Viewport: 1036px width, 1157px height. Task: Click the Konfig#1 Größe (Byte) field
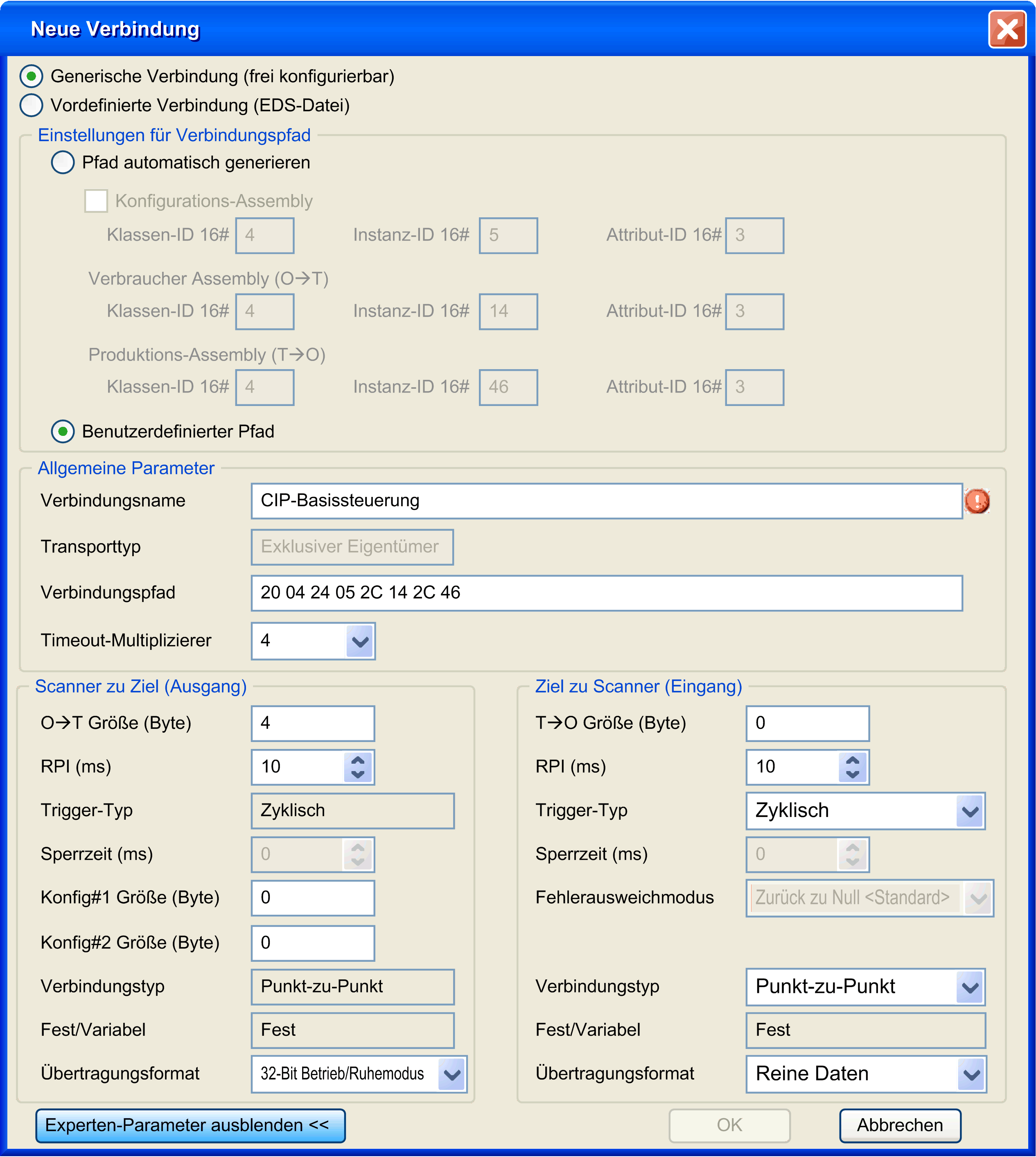[313, 898]
